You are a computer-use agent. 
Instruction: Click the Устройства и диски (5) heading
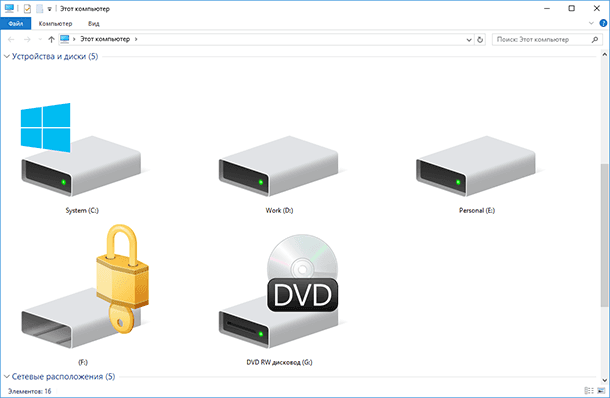point(55,56)
